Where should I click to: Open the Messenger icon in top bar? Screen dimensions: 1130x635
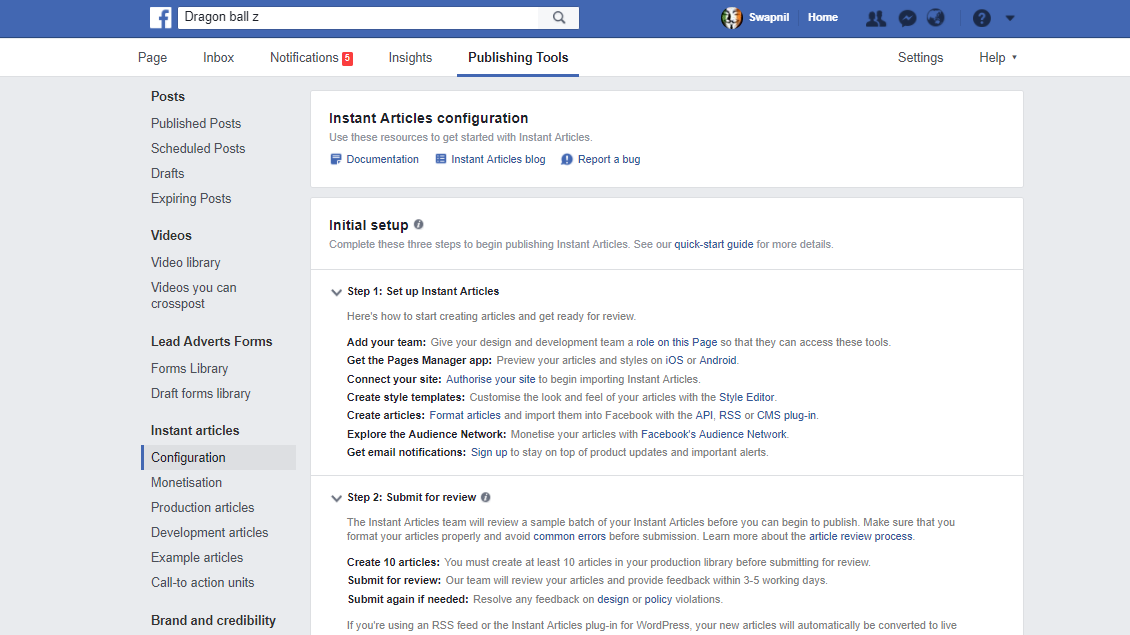[x=907, y=18]
